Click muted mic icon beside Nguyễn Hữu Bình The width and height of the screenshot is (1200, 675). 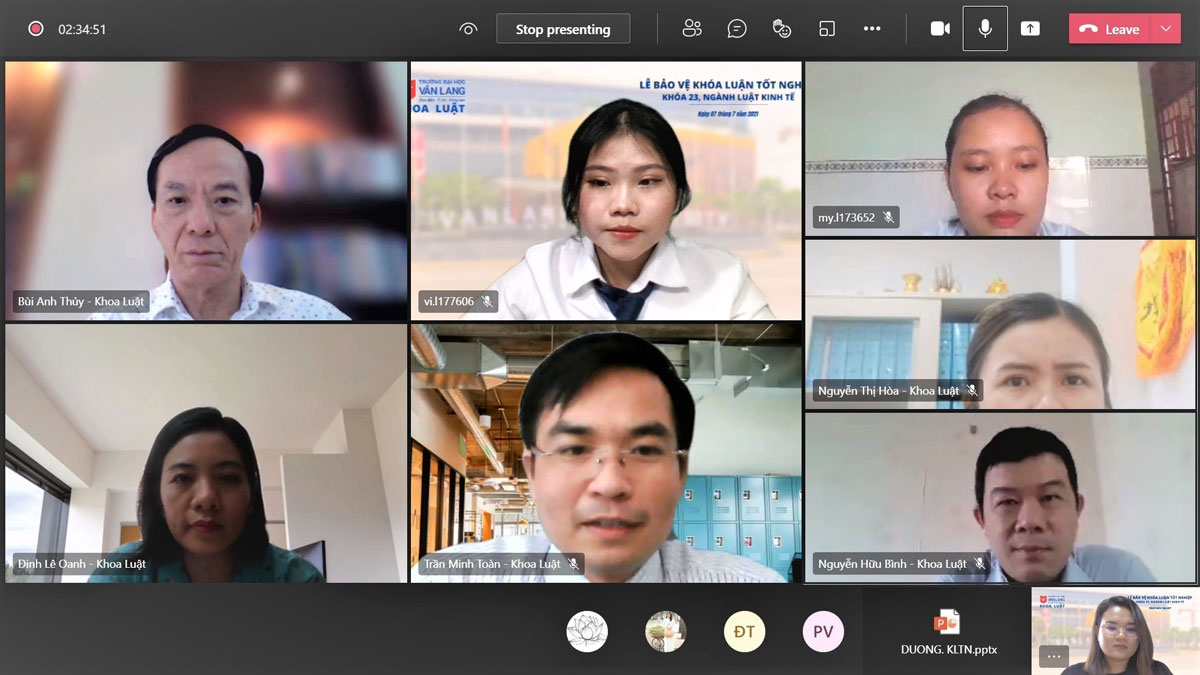click(980, 564)
